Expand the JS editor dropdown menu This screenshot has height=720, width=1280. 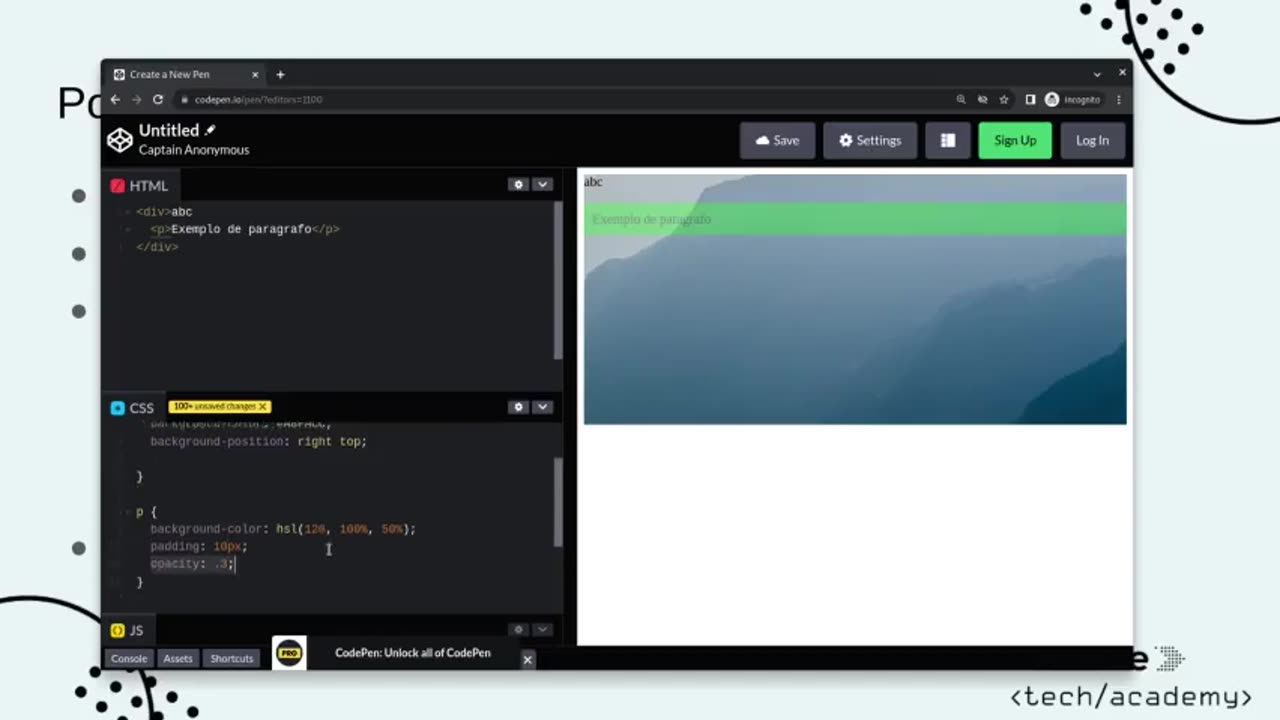[542, 630]
